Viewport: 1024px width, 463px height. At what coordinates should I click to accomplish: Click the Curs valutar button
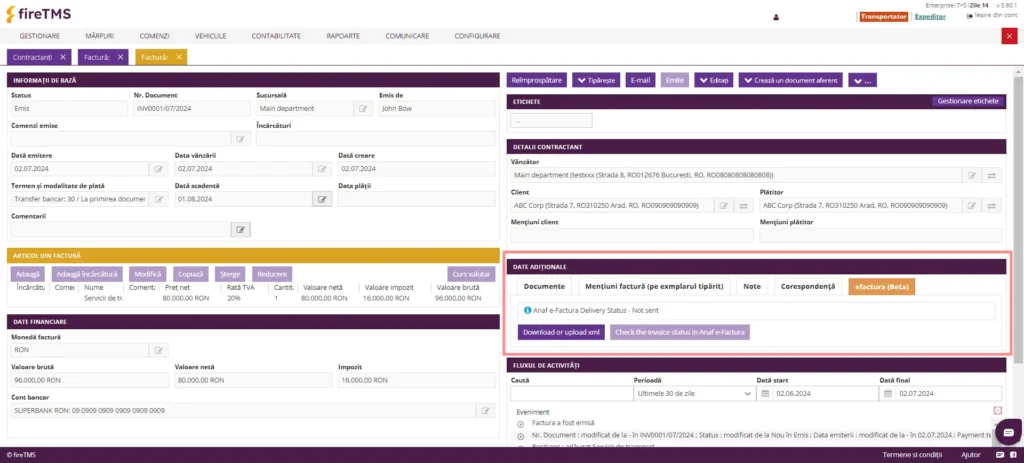tap(472, 274)
